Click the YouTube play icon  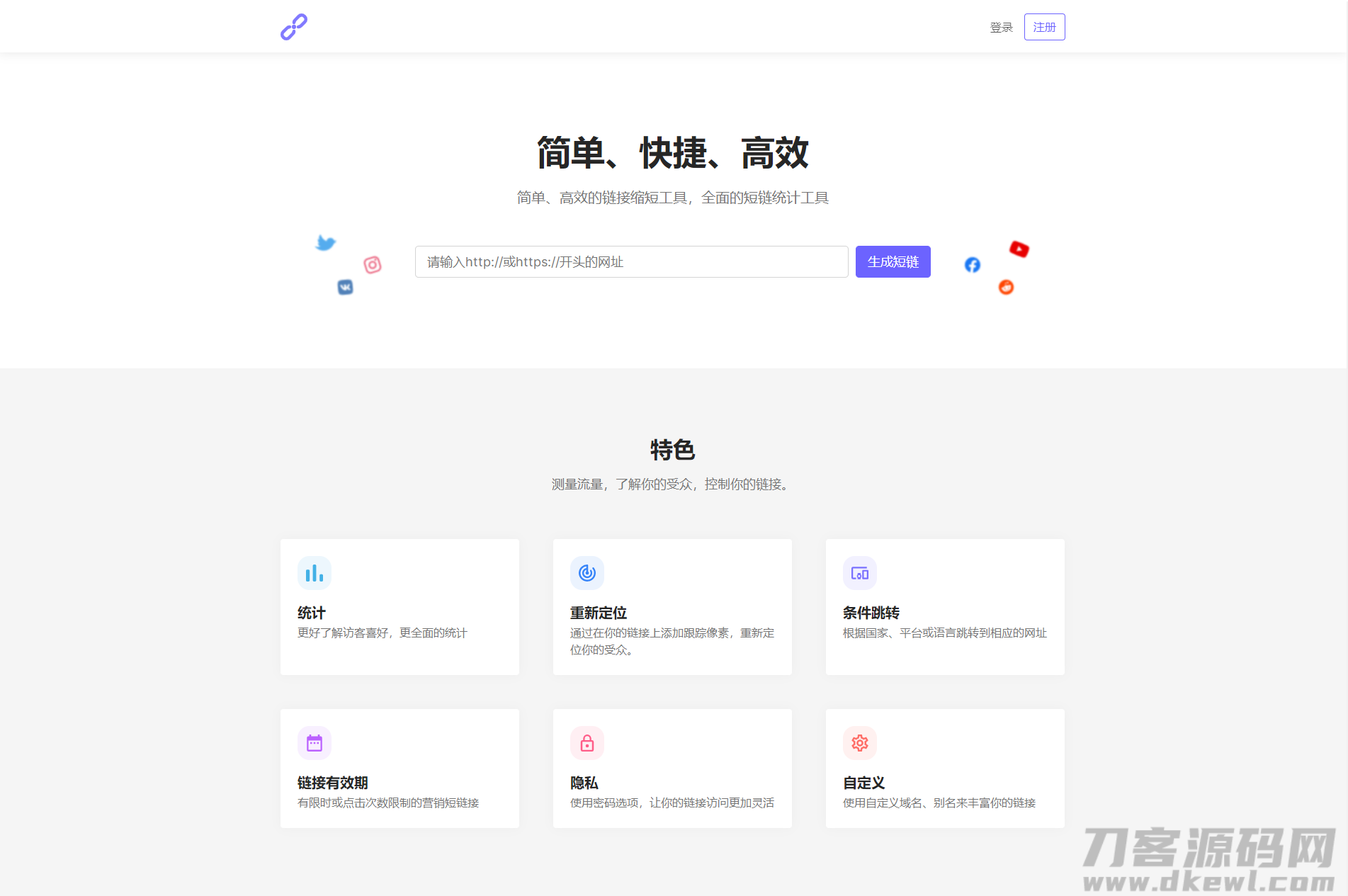(1018, 249)
